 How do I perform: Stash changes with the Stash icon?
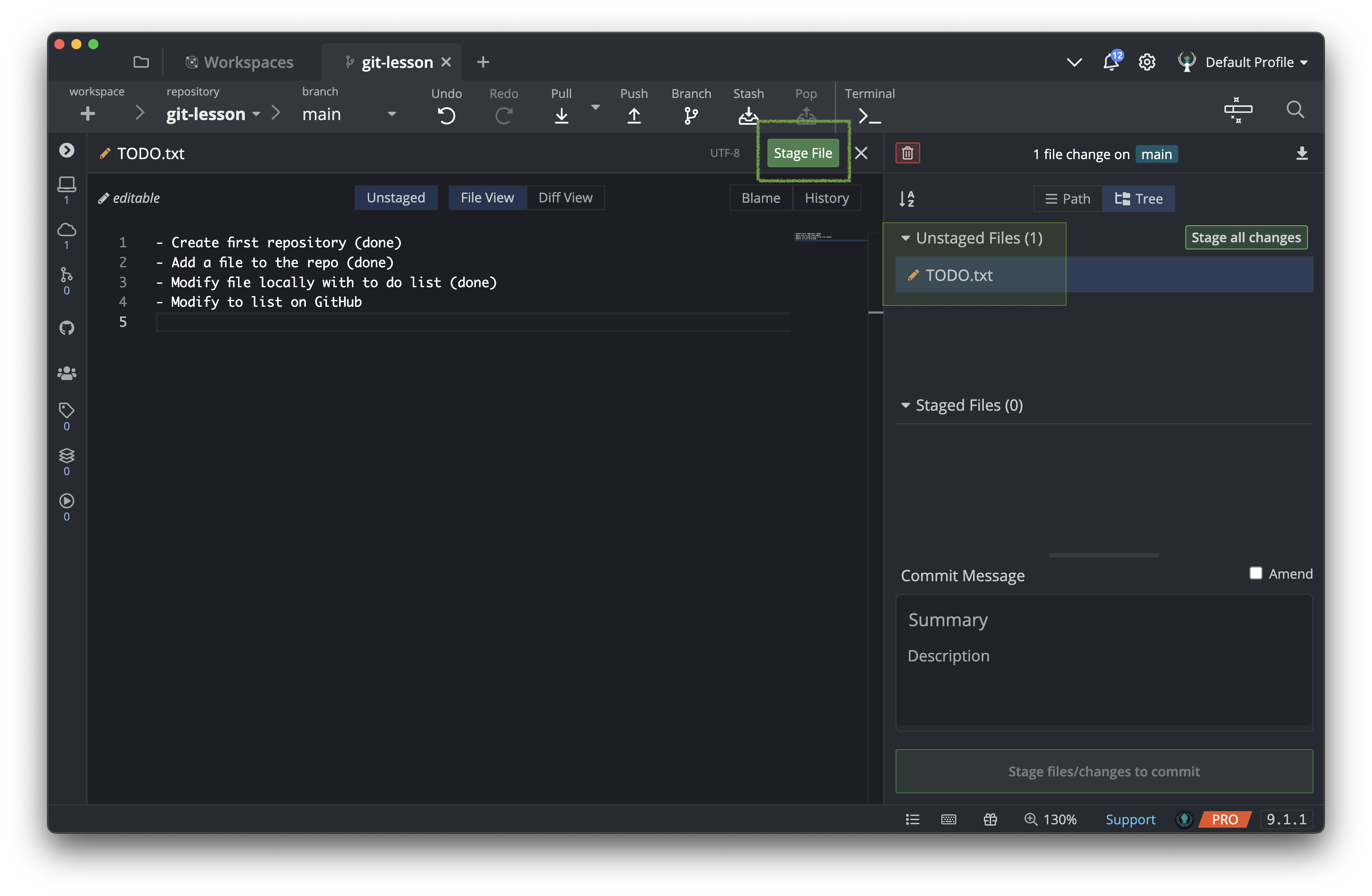tap(748, 116)
